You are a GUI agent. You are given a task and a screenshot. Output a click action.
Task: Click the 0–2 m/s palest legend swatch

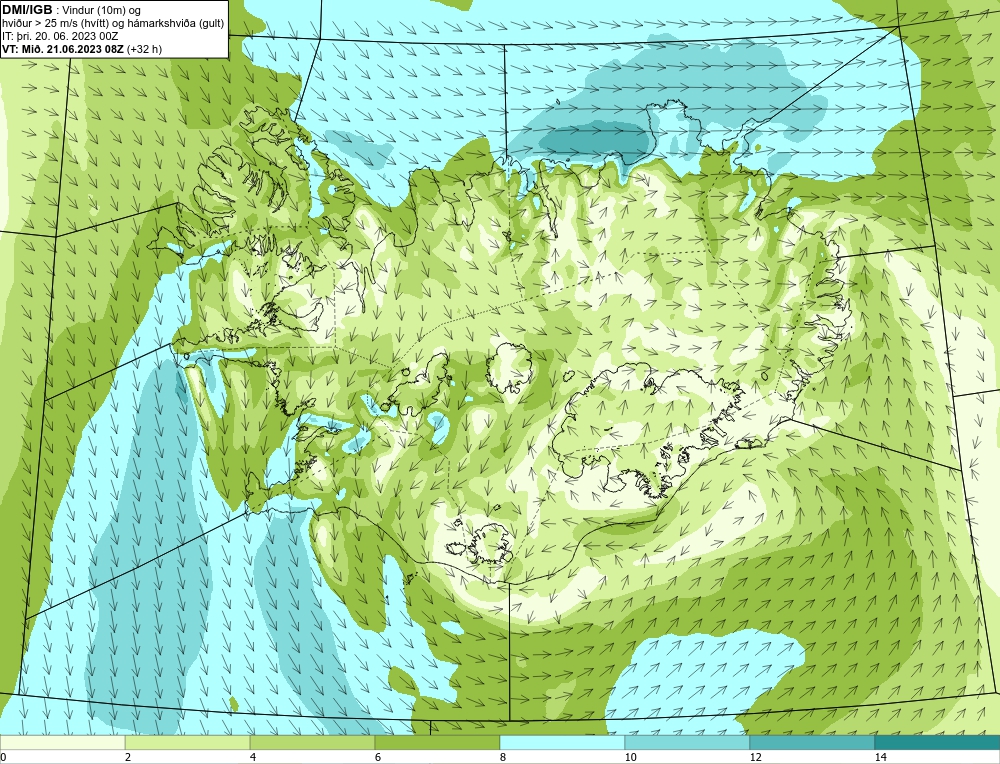(x=62, y=743)
